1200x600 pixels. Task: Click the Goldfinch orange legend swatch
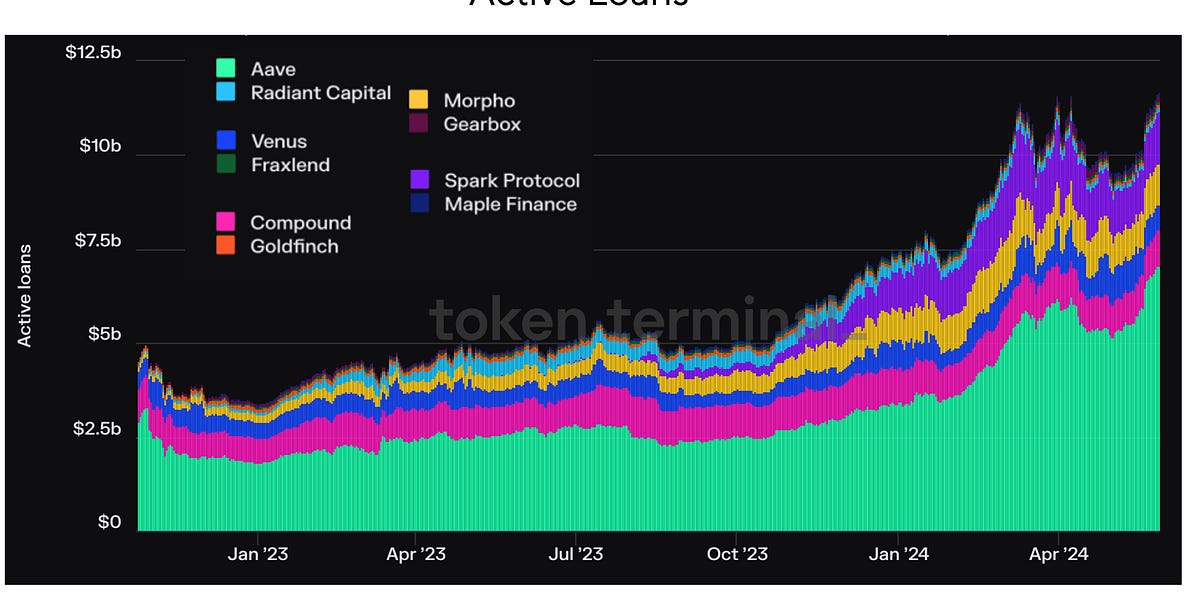(x=226, y=245)
